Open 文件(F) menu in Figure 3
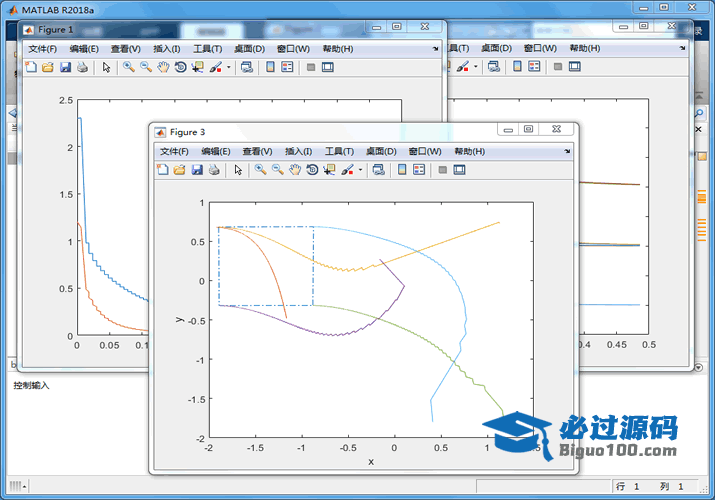 point(174,151)
